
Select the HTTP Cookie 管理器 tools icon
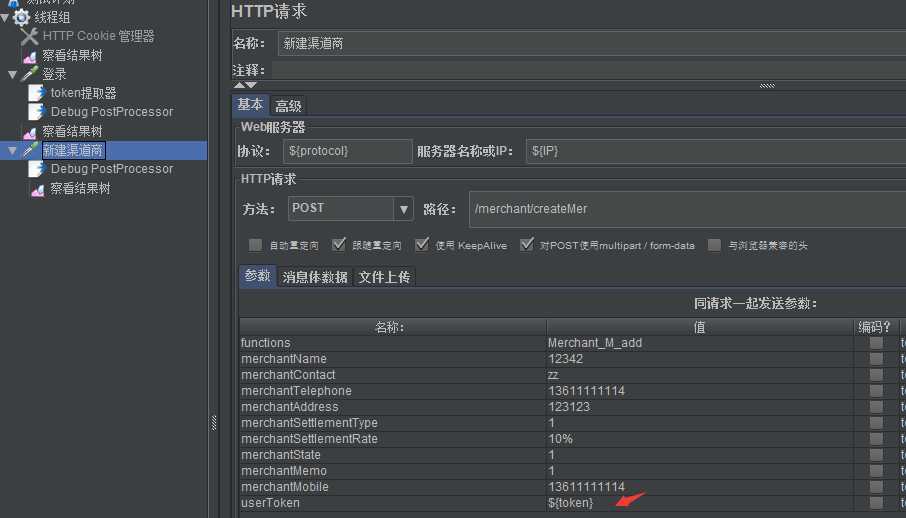click(29, 36)
